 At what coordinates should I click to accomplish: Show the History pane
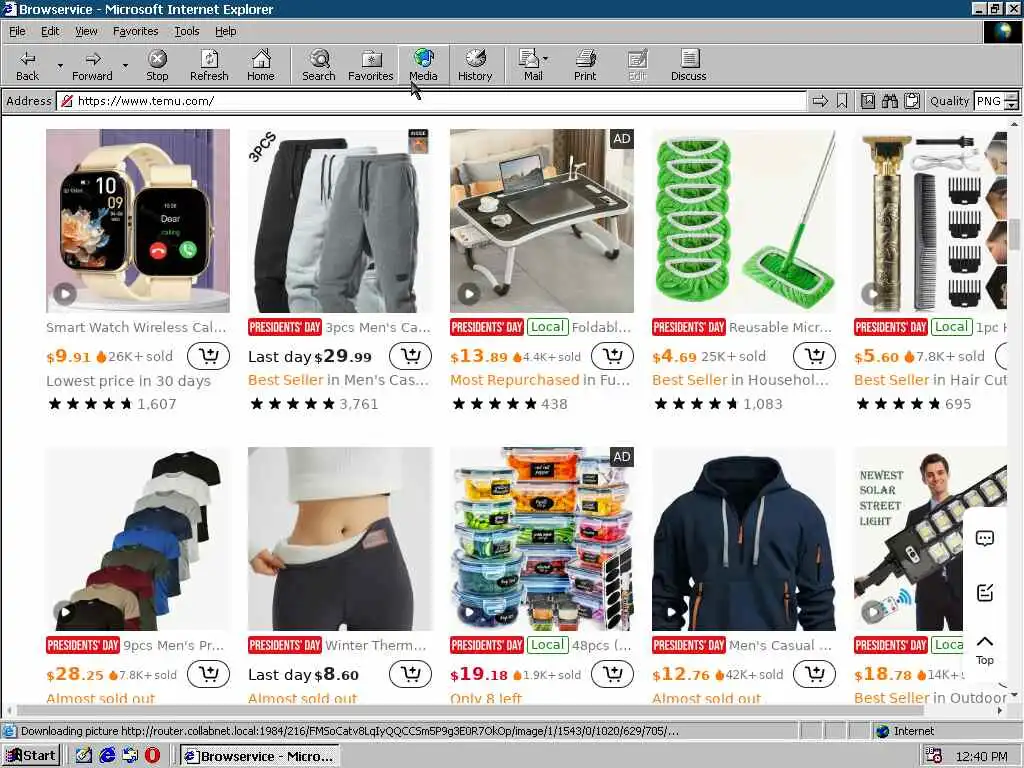(475, 65)
